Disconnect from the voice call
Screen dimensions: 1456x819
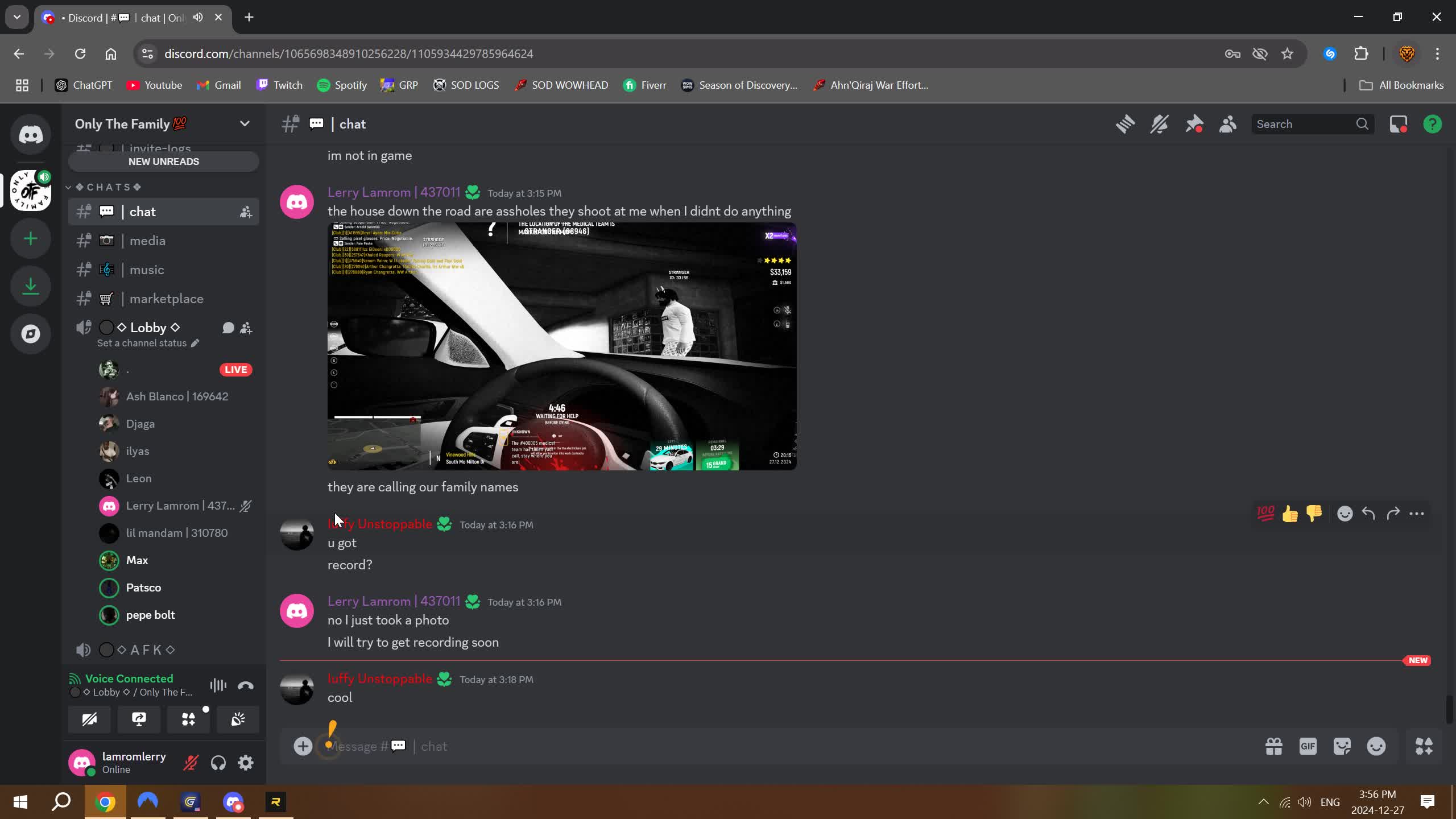click(245, 685)
